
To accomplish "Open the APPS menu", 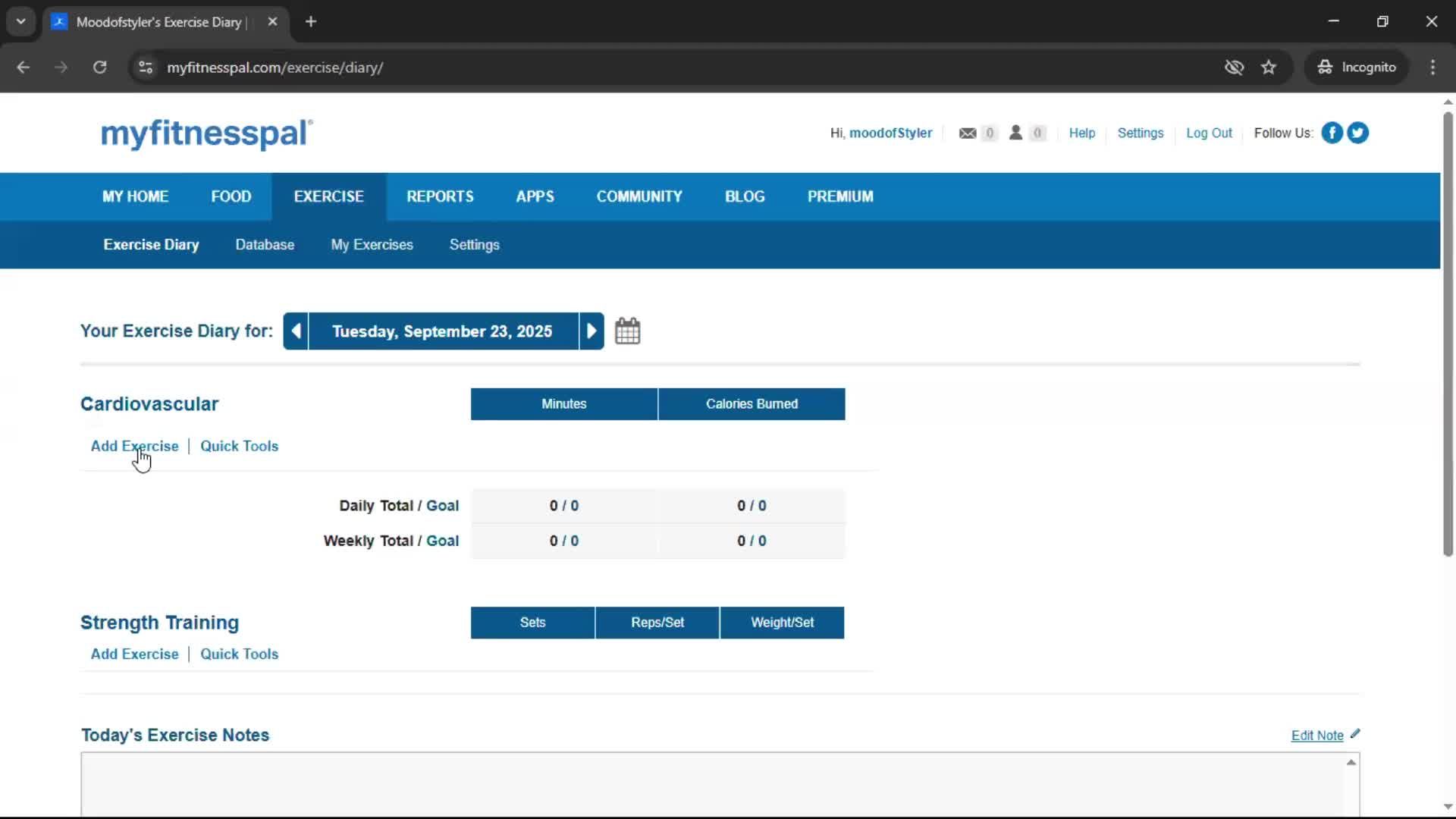I will [535, 197].
